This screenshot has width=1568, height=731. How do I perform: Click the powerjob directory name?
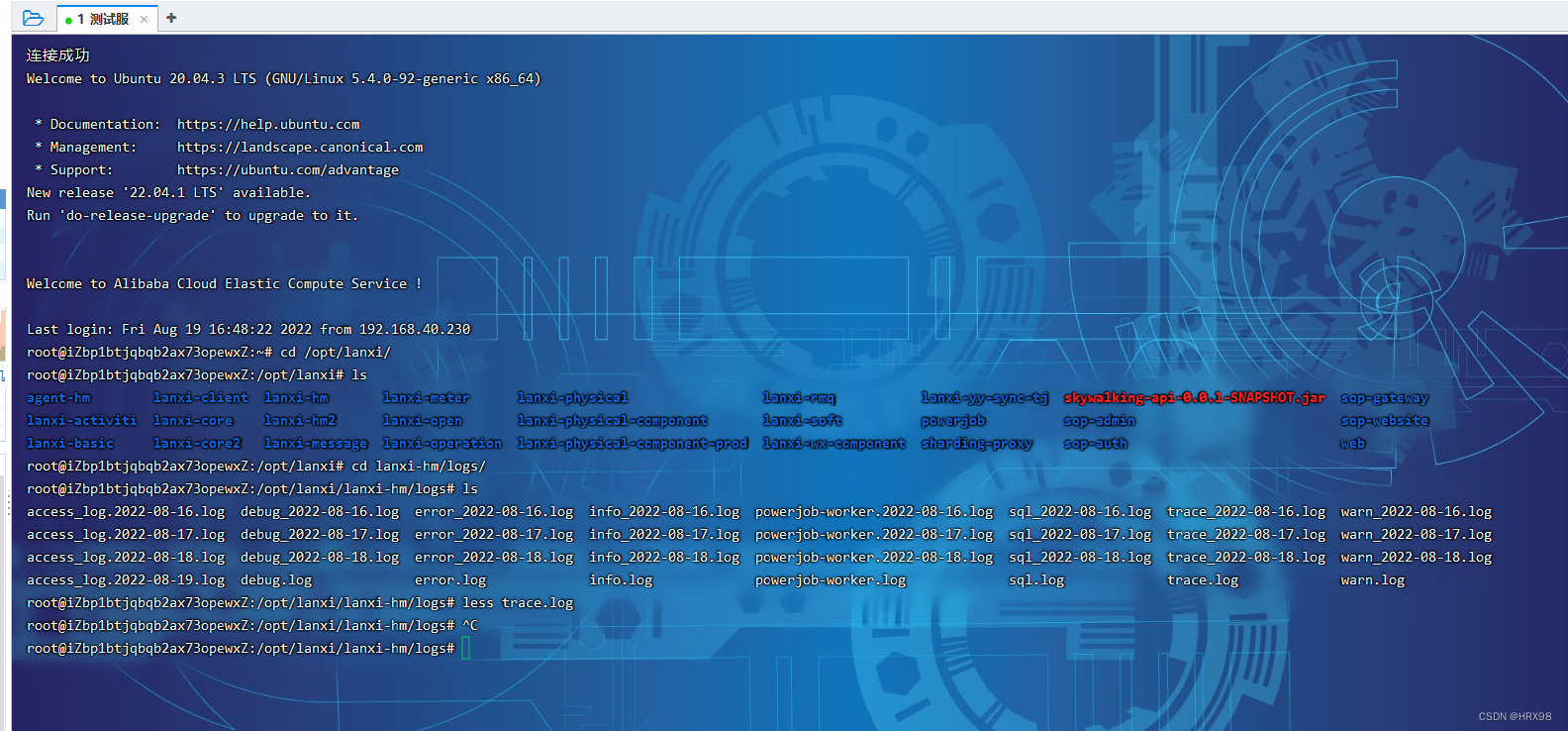(x=953, y=420)
